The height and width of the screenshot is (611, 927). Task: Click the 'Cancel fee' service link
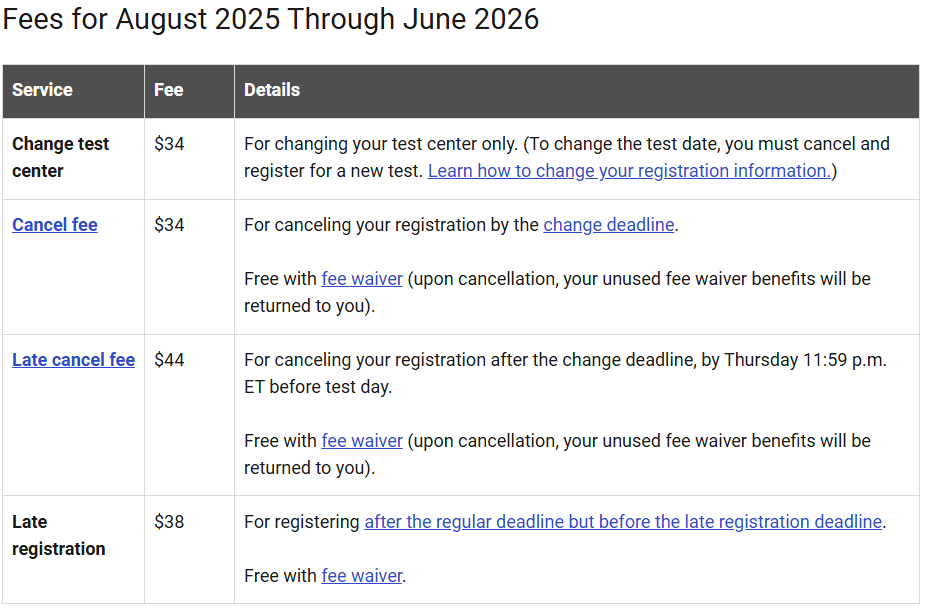point(55,225)
